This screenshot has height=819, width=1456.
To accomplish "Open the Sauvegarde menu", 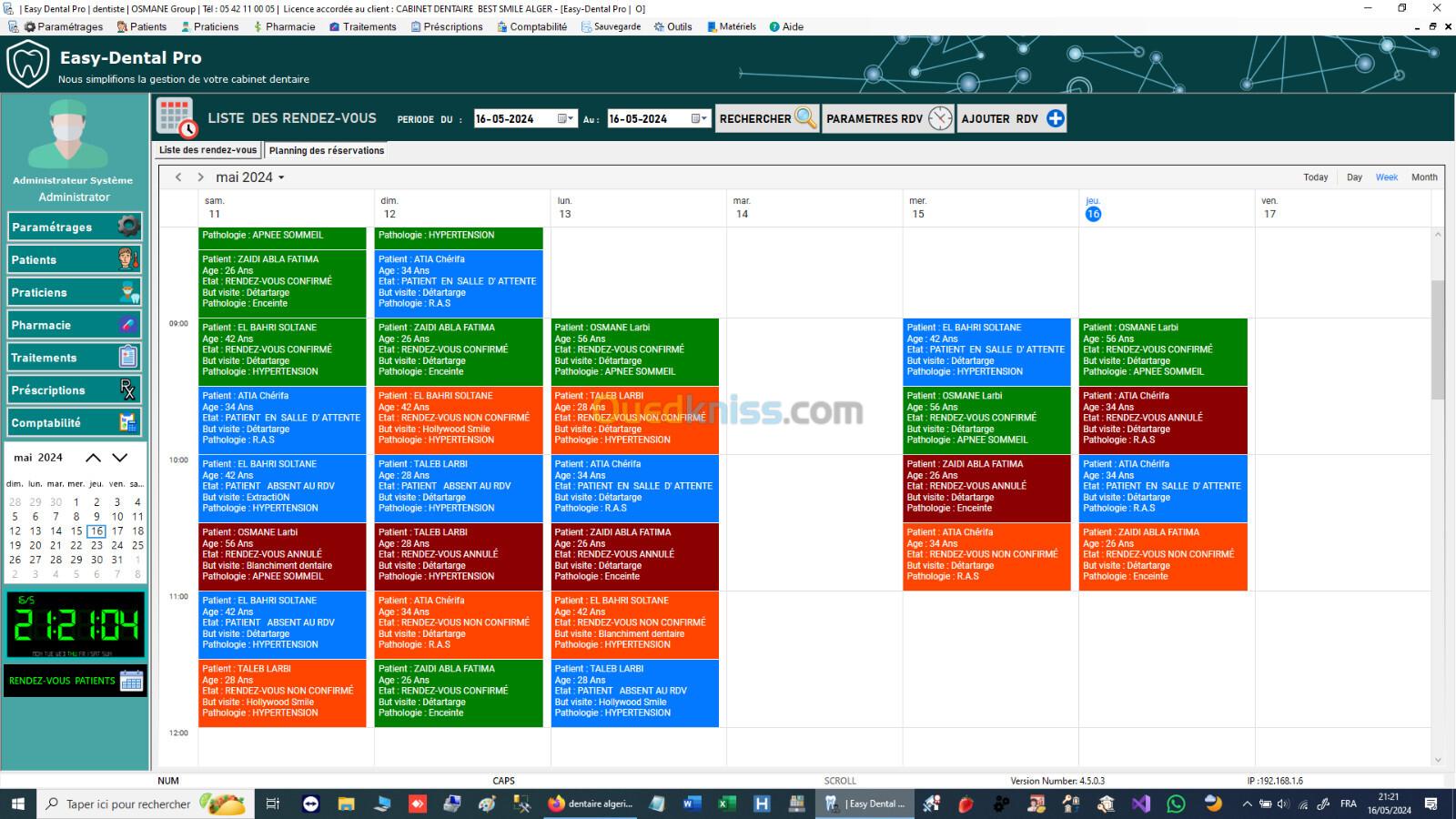I will click(x=611, y=26).
